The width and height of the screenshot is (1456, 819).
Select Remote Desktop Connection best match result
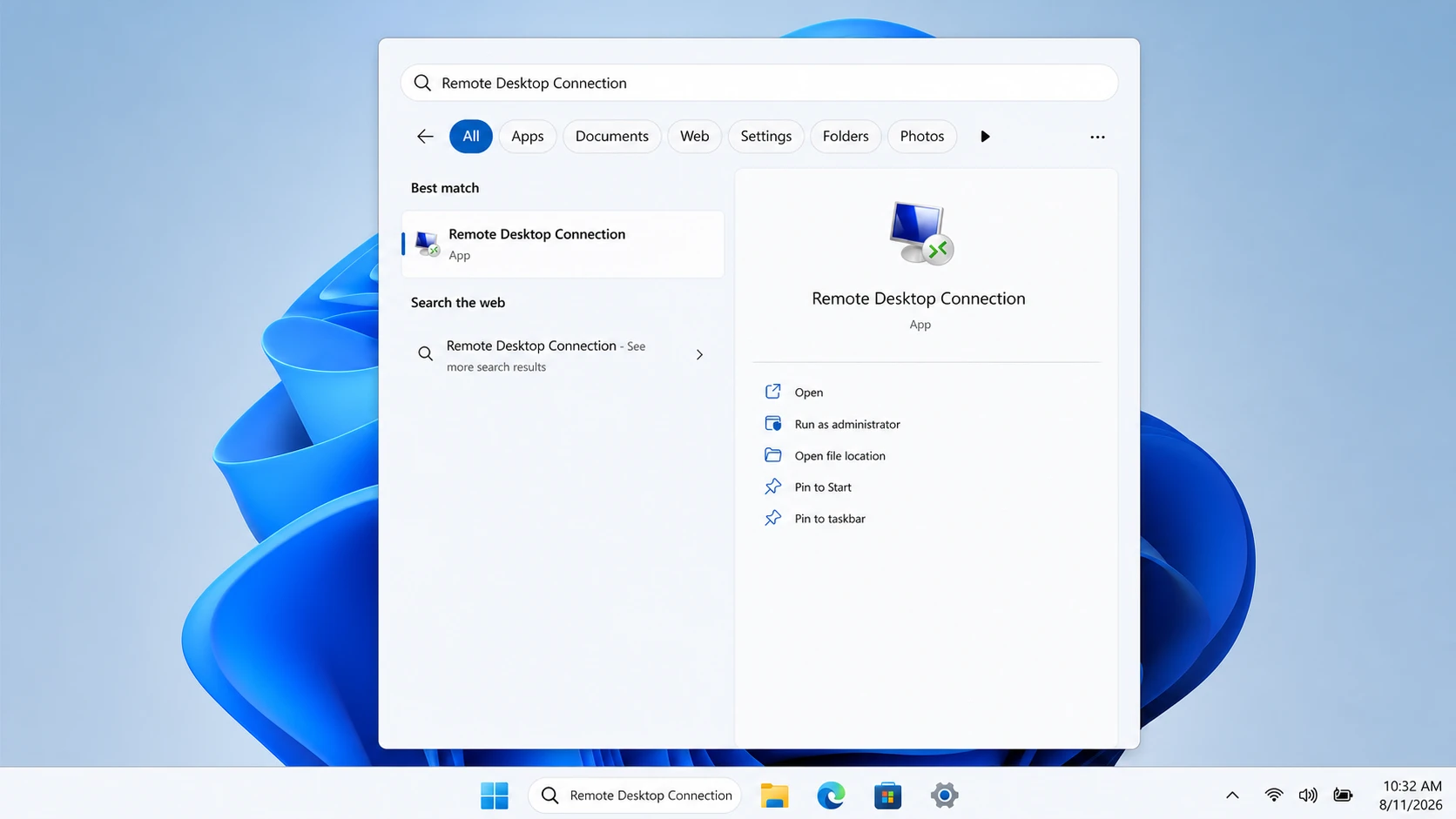click(563, 244)
